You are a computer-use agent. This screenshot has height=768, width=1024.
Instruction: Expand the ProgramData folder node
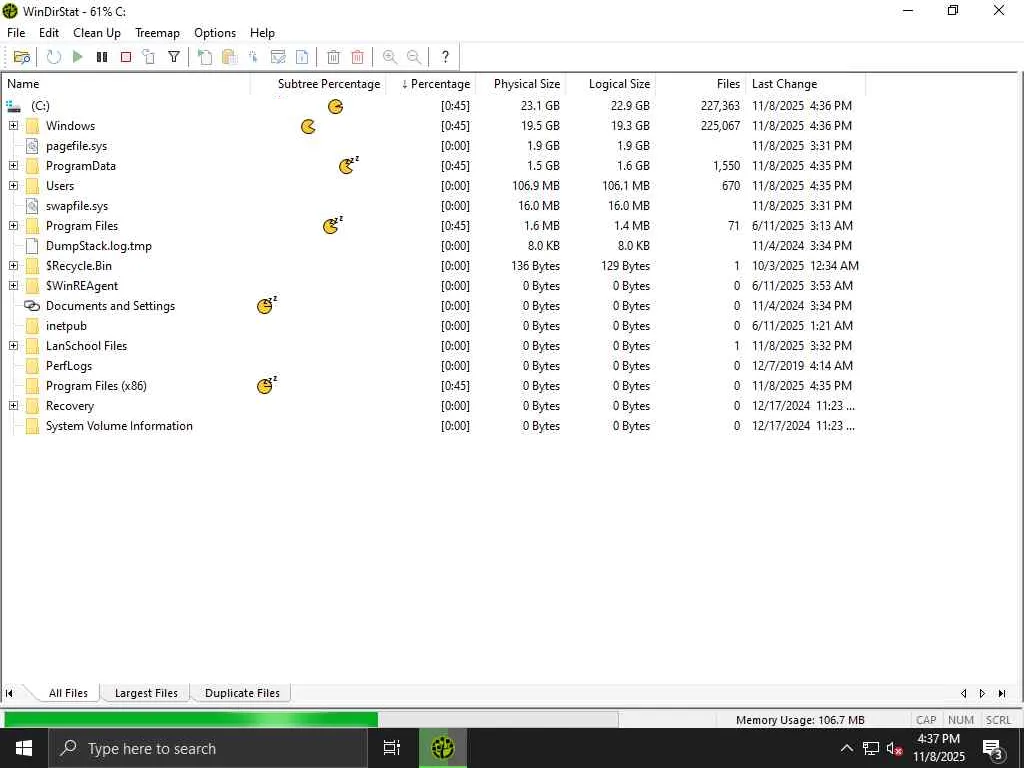tap(13, 165)
